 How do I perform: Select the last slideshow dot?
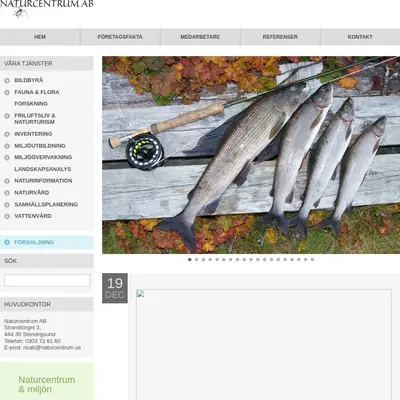coord(312,259)
